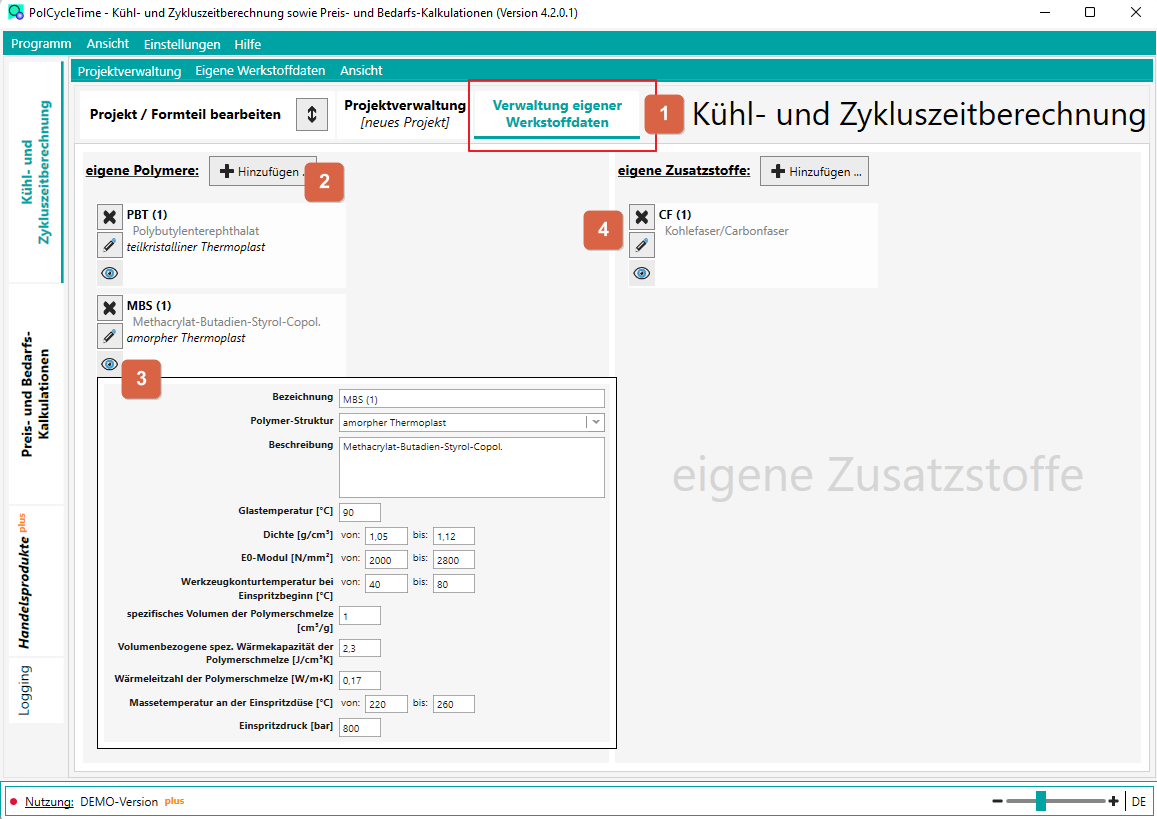Edit CF (1) additive with pencil icon
The height and width of the screenshot is (819, 1157).
click(642, 244)
